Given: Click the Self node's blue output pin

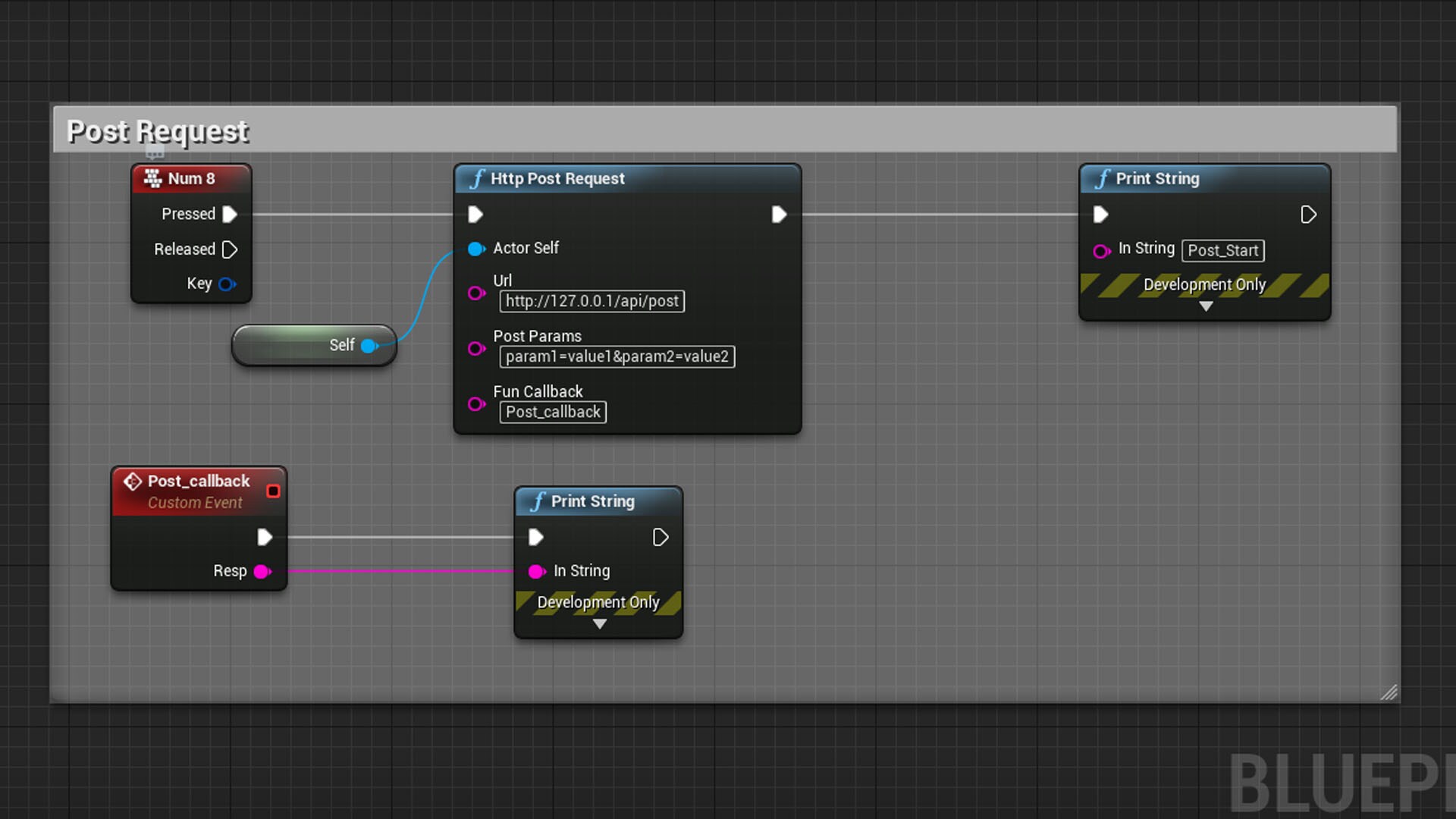Looking at the screenshot, I should pyautogui.click(x=369, y=346).
